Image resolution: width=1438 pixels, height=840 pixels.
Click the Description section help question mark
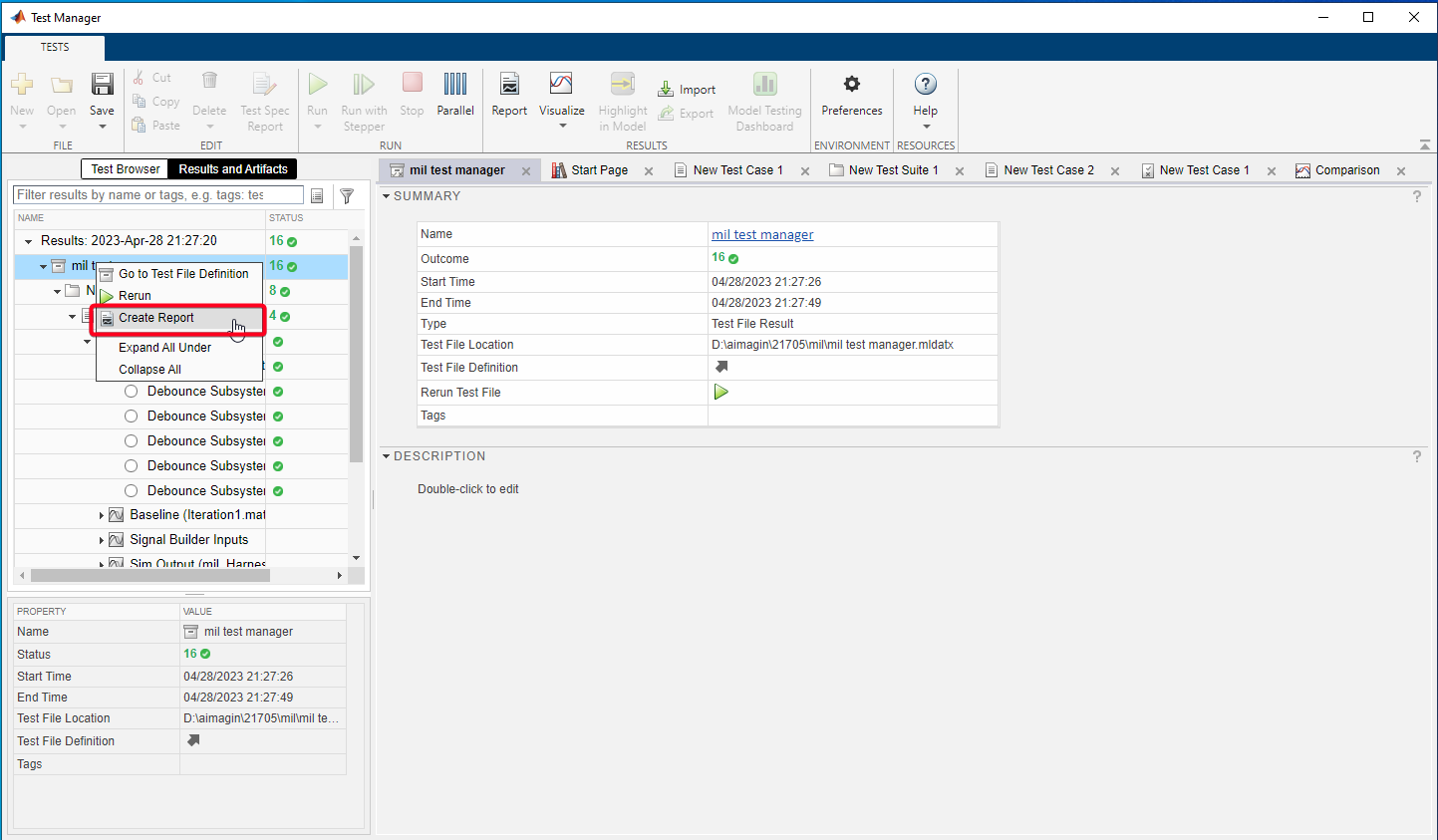click(1417, 457)
